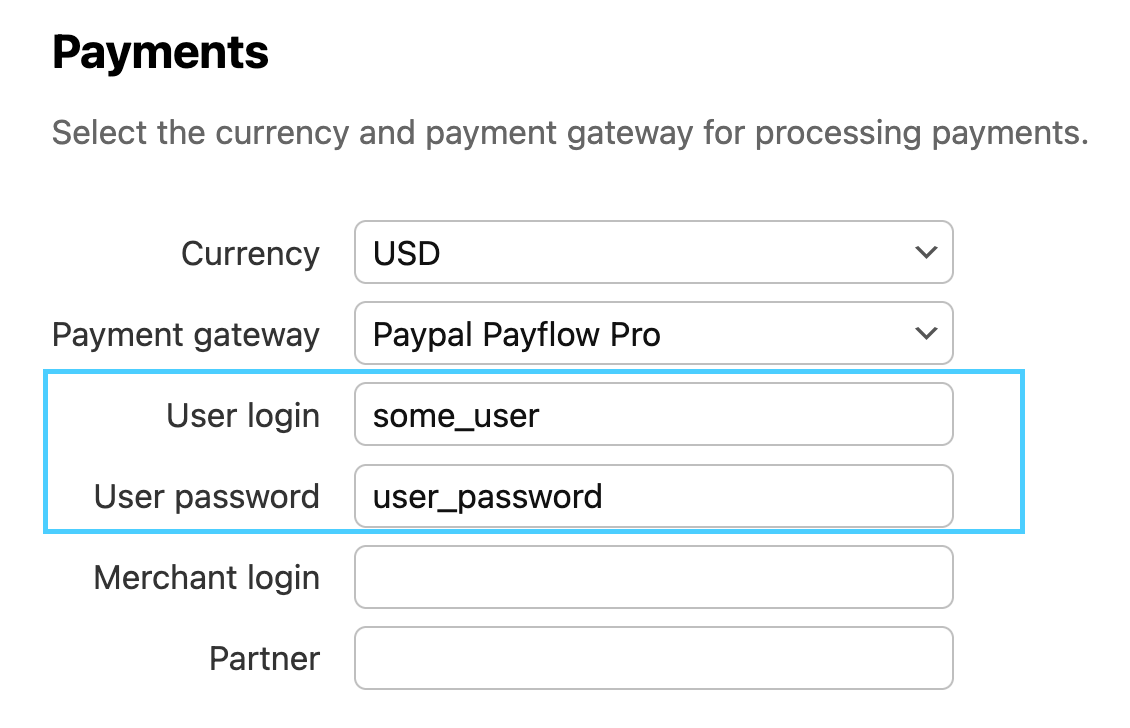The width and height of the screenshot is (1130, 728).
Task: Click the Merchant login label
Action: point(207,578)
